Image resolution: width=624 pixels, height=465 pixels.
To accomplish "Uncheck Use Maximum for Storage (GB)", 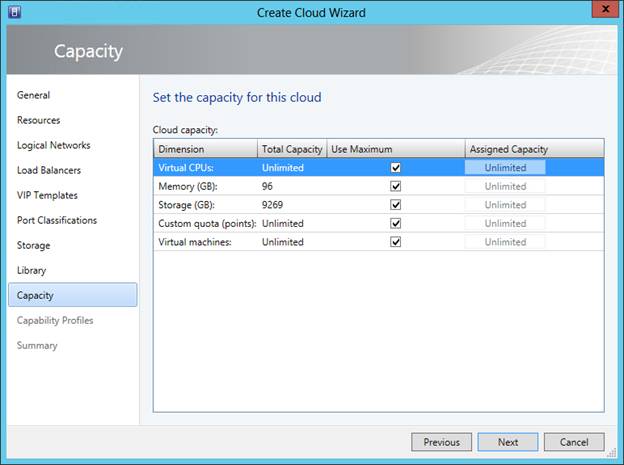I will pyautogui.click(x=396, y=205).
